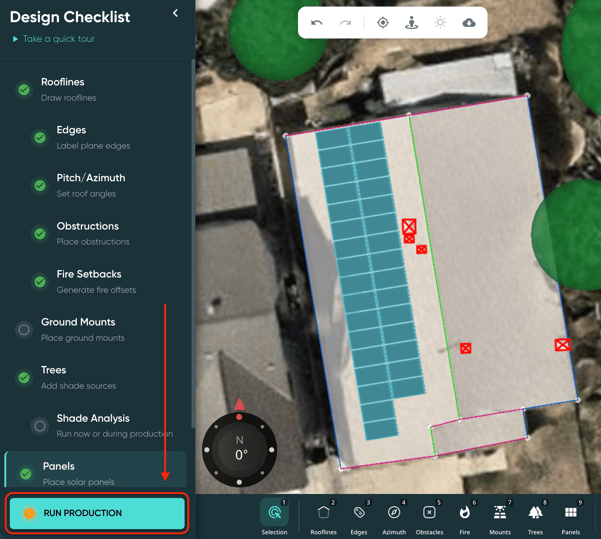
Task: Toggle Ground Mounts checklist circle
Action: coord(24,329)
